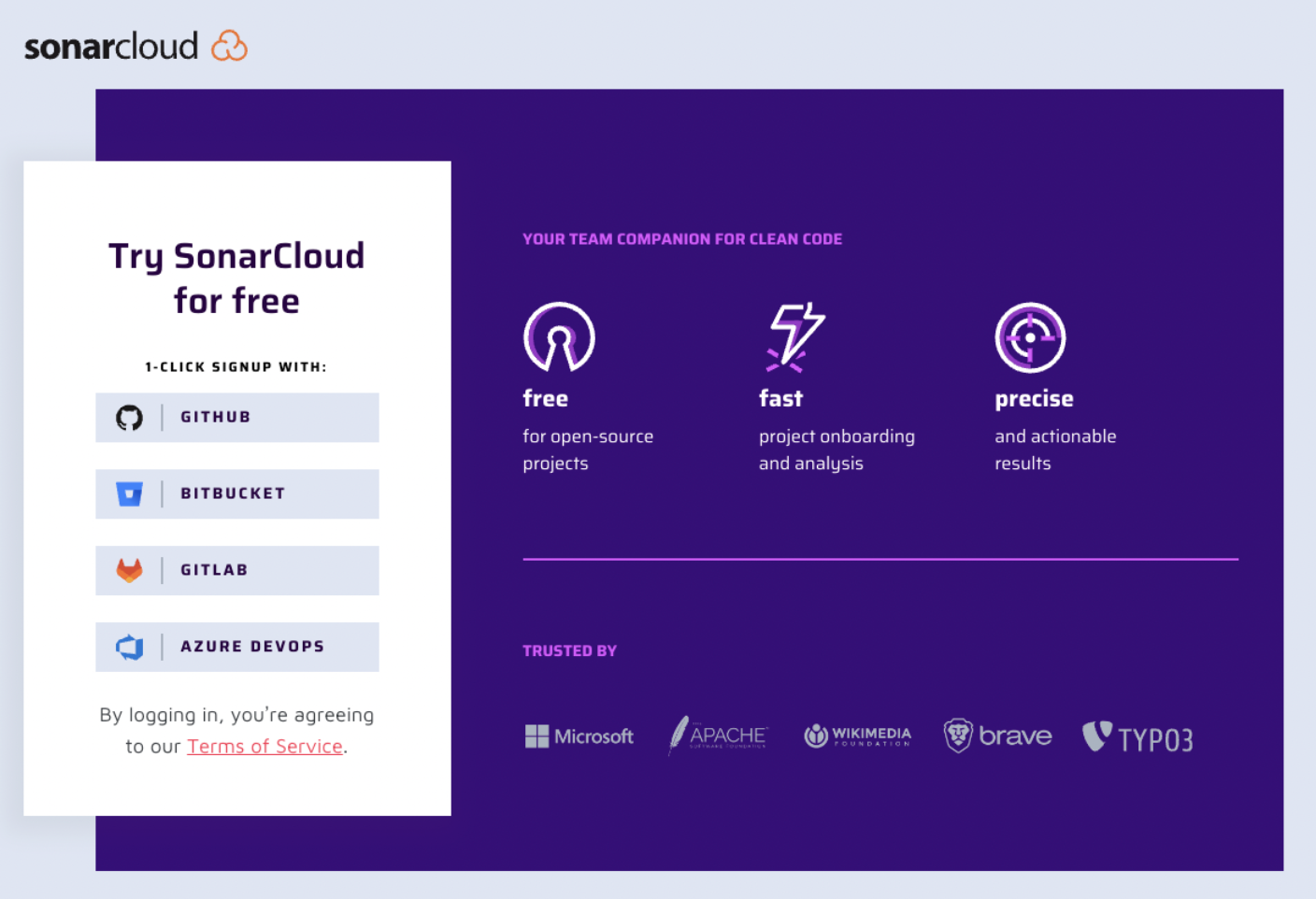Click the target precise icon

pyautogui.click(x=1030, y=337)
